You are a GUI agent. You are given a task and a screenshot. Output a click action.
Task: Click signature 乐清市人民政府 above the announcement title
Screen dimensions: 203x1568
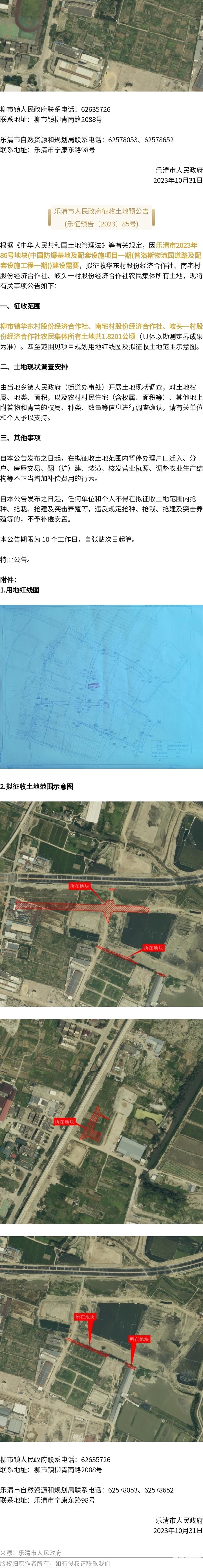(179, 170)
